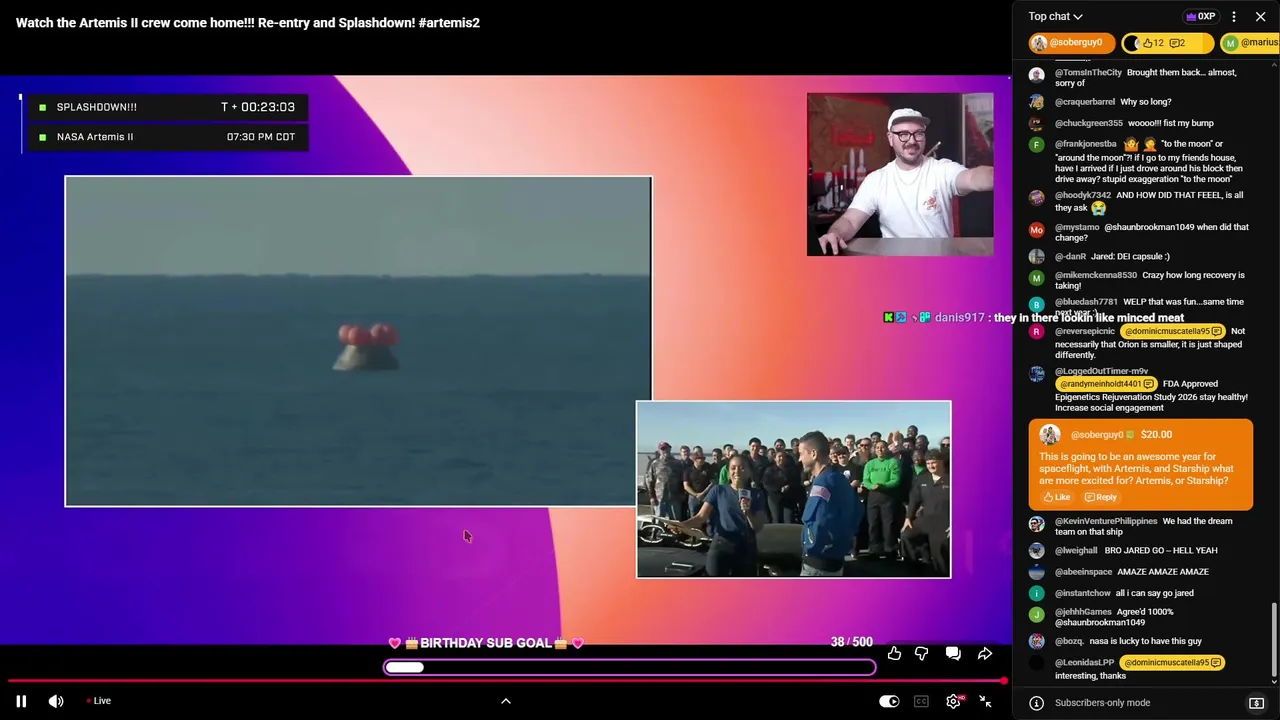The width and height of the screenshot is (1280, 720).
Task: Click @mikemckenna8530 avatar icon
Action: pyautogui.click(x=1037, y=278)
